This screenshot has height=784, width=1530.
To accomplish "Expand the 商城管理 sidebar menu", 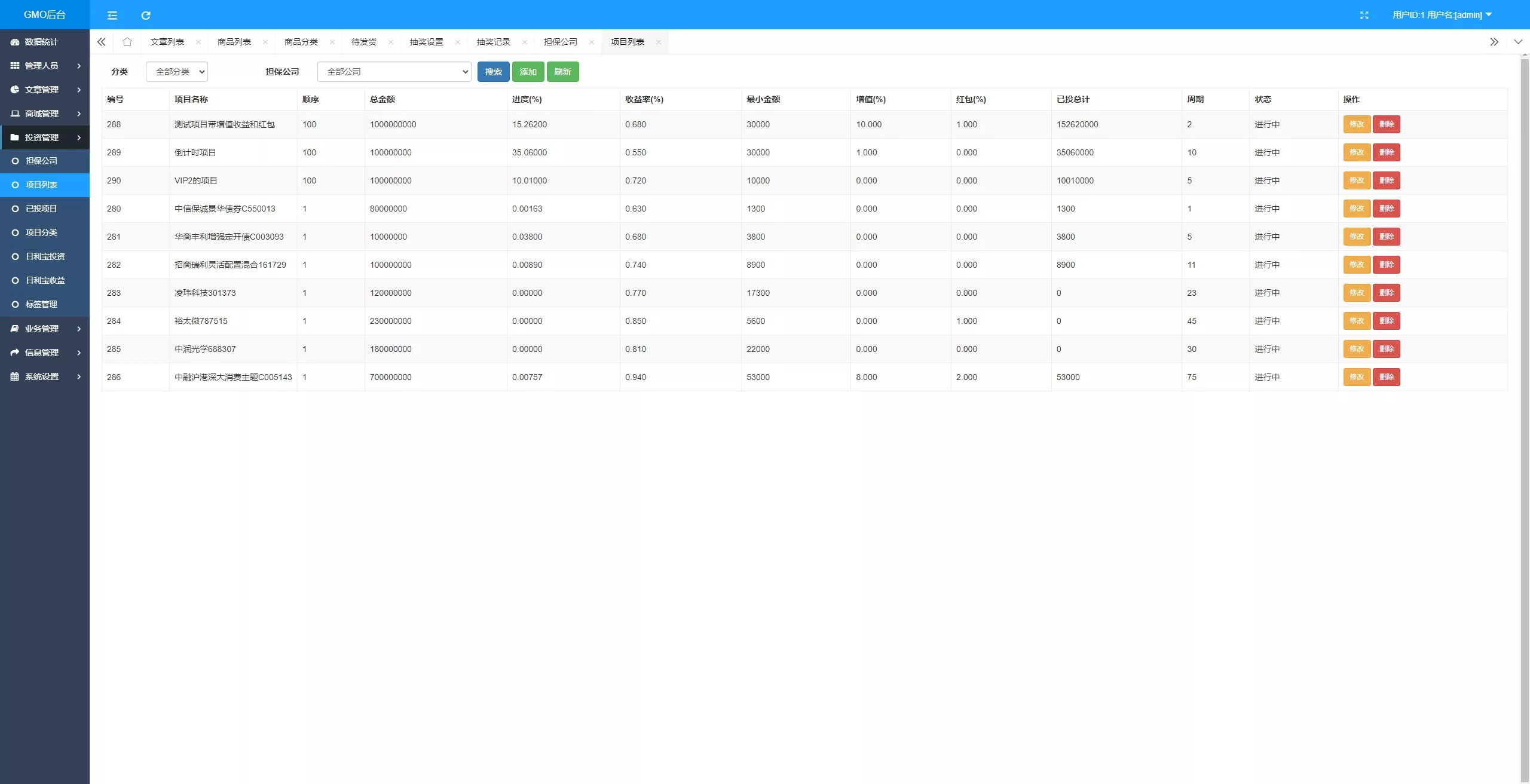I will point(45,114).
